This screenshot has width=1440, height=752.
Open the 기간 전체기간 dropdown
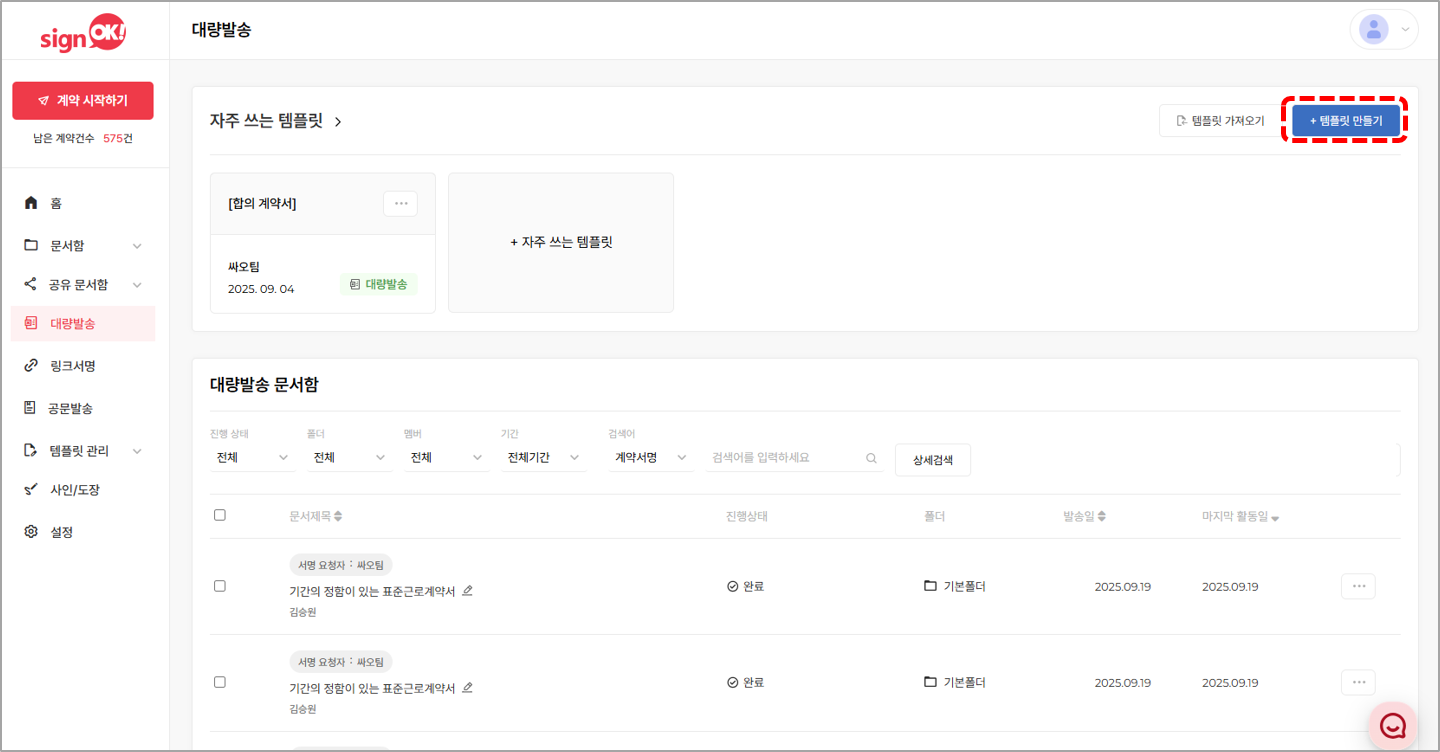(x=543, y=458)
